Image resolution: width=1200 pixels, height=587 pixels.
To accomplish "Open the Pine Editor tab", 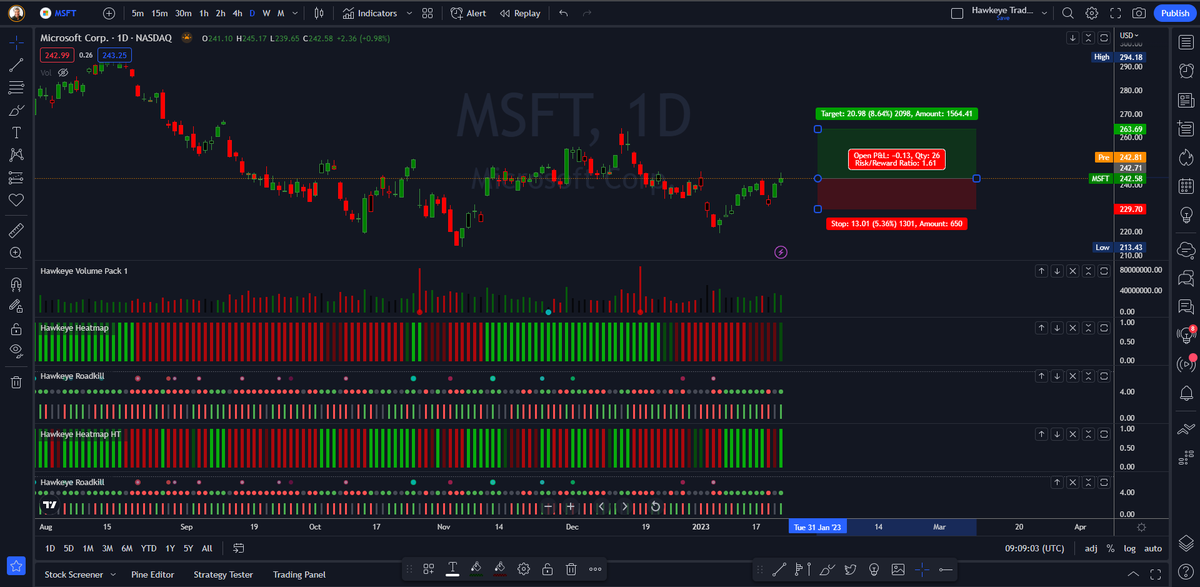I will point(154,575).
